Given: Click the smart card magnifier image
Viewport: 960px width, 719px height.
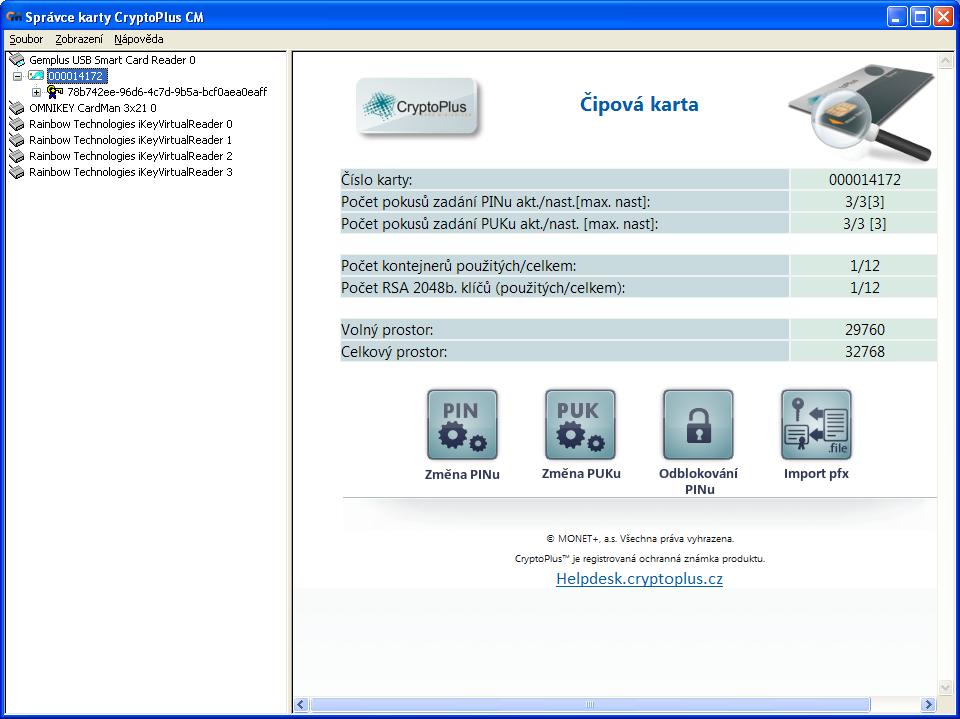Looking at the screenshot, I should pos(862,112).
